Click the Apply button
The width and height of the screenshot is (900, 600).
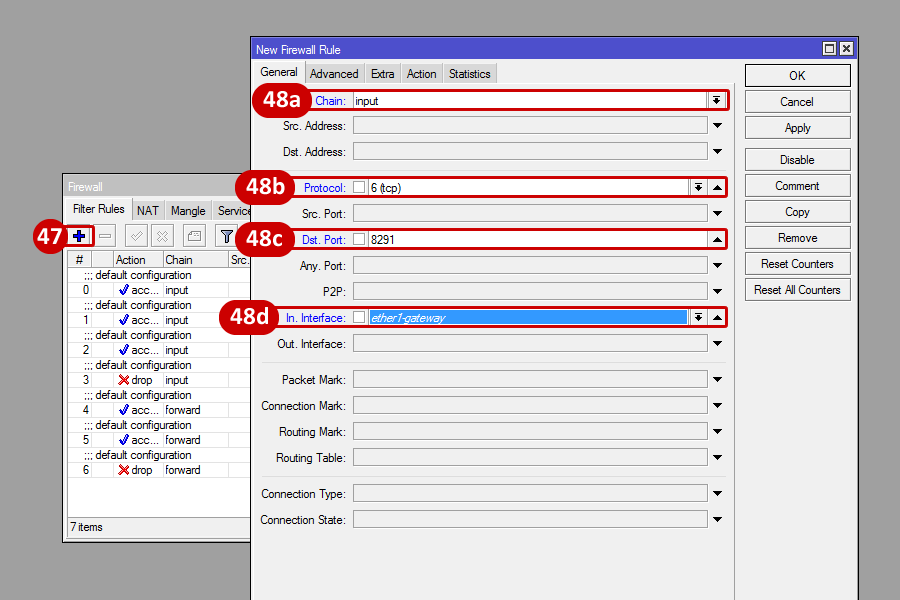pyautogui.click(x=797, y=127)
